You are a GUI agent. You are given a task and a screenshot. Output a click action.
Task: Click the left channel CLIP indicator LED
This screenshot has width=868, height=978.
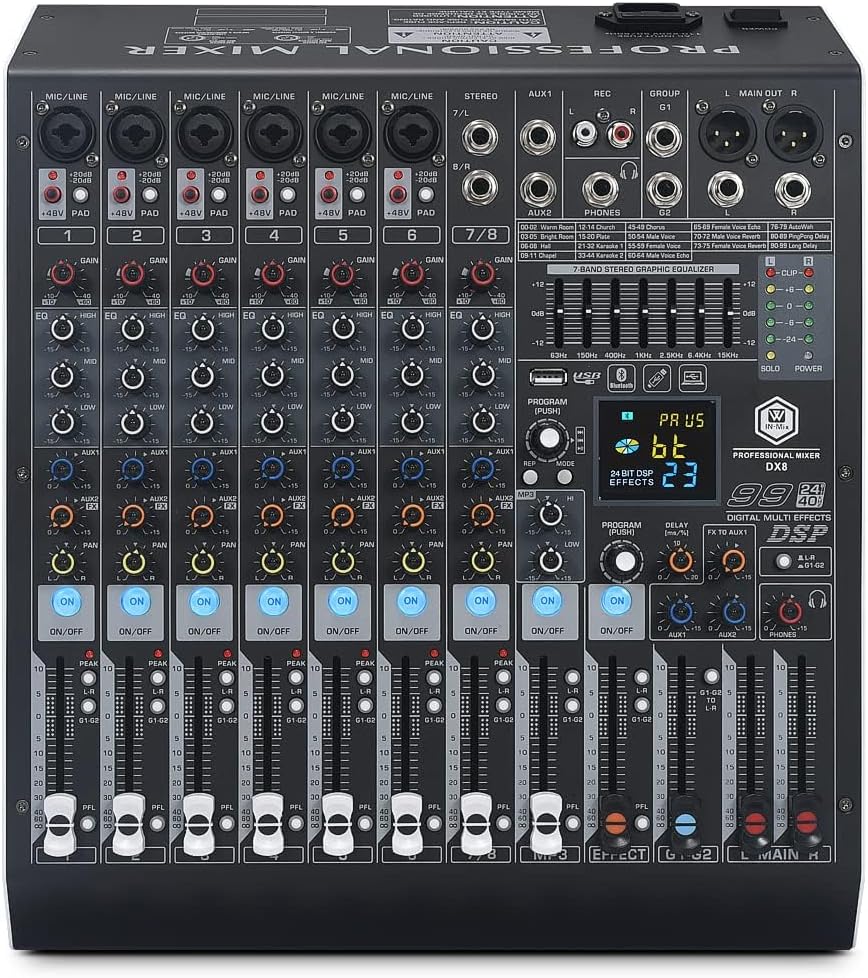(x=769, y=272)
